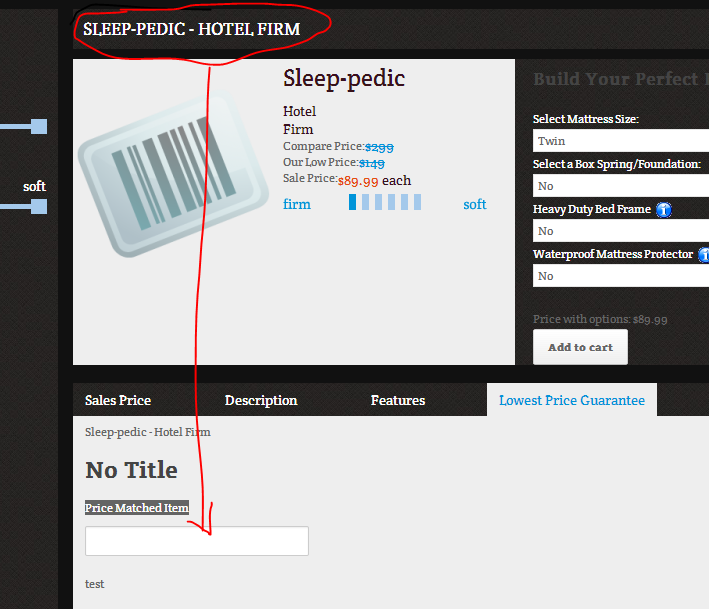Open the Box Spring/Foundation dropdown
The height and width of the screenshot is (609, 709).
(x=621, y=186)
